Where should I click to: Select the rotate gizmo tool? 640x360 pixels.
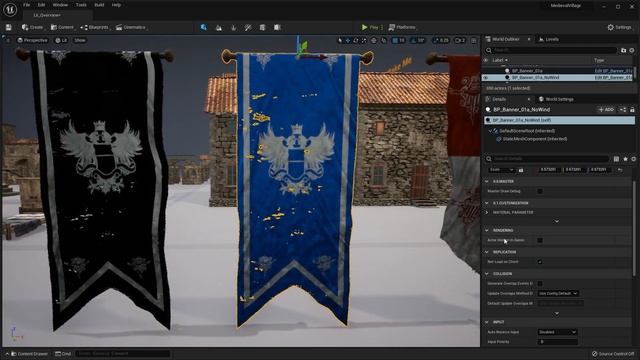(356, 40)
